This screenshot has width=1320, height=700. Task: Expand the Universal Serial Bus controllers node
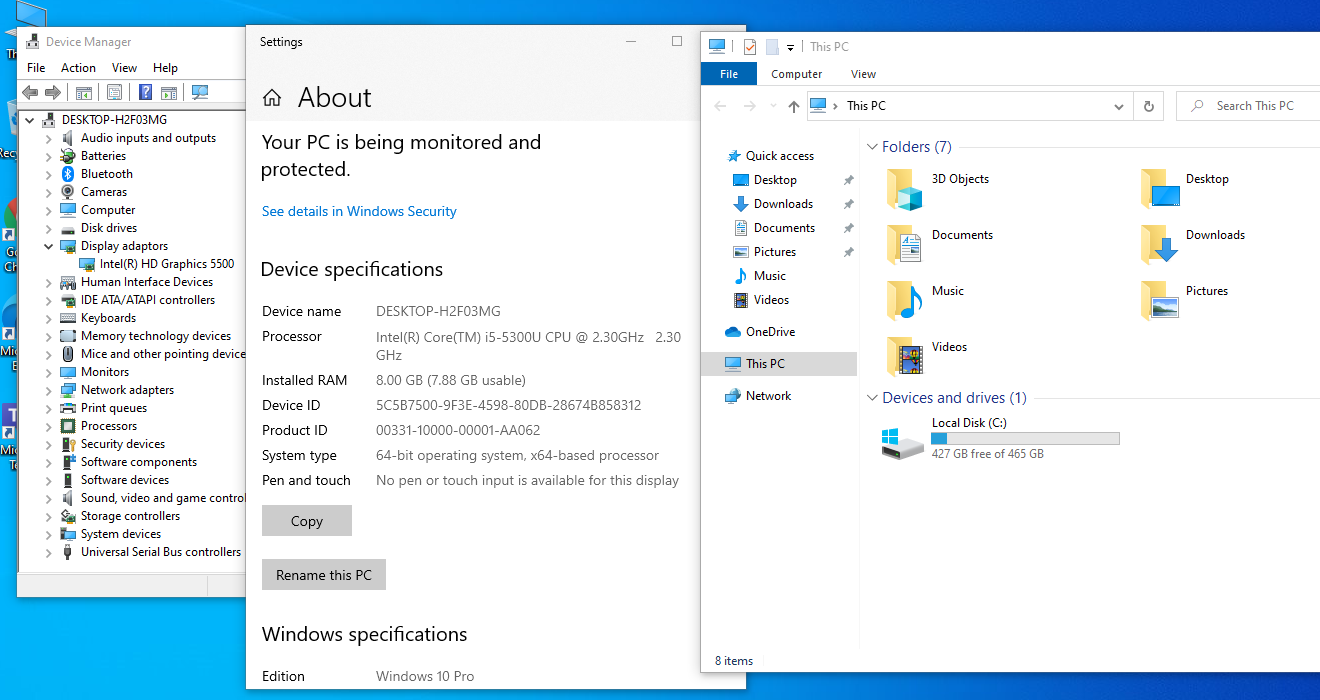click(48, 552)
